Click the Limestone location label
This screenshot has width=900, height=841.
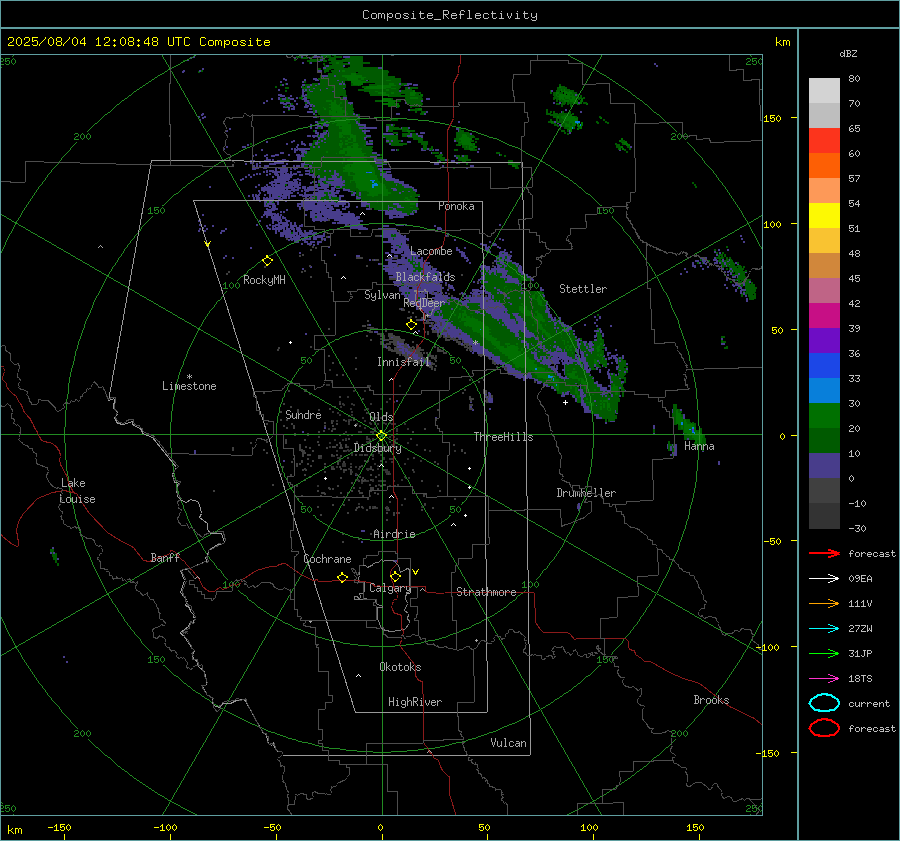coord(189,386)
